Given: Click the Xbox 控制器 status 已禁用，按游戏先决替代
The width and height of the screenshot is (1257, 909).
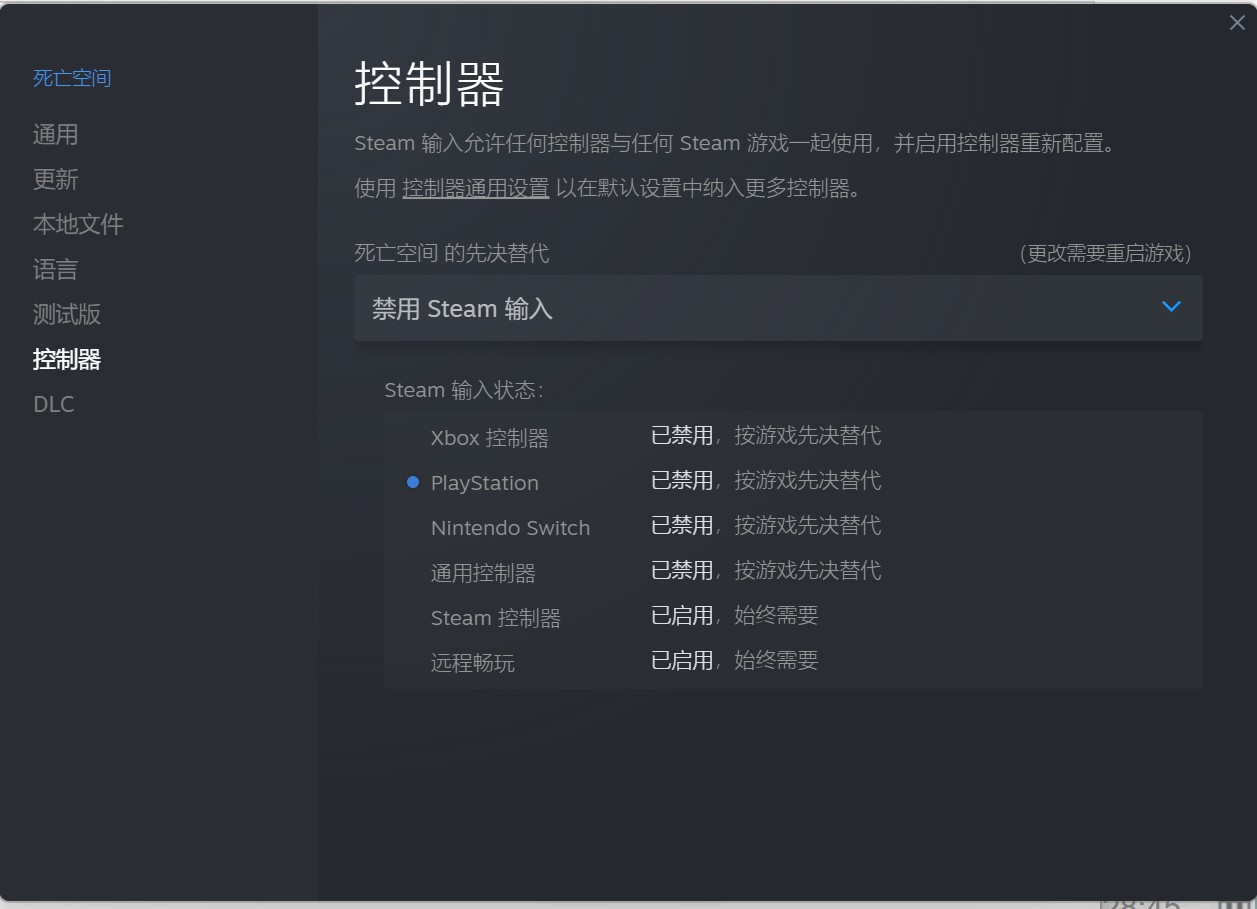Looking at the screenshot, I should 766,436.
